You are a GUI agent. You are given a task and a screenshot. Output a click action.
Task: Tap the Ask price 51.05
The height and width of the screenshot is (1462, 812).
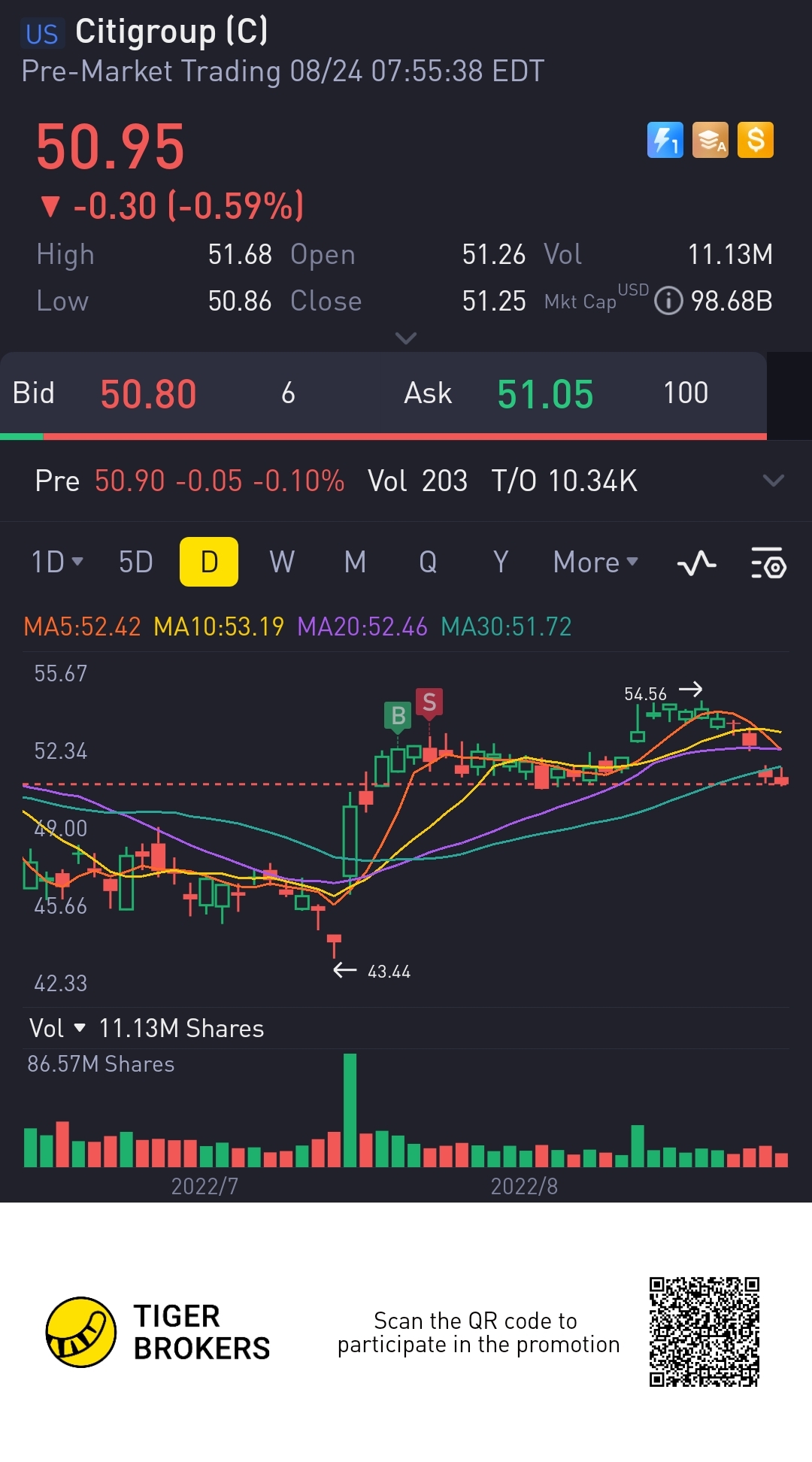tap(545, 394)
